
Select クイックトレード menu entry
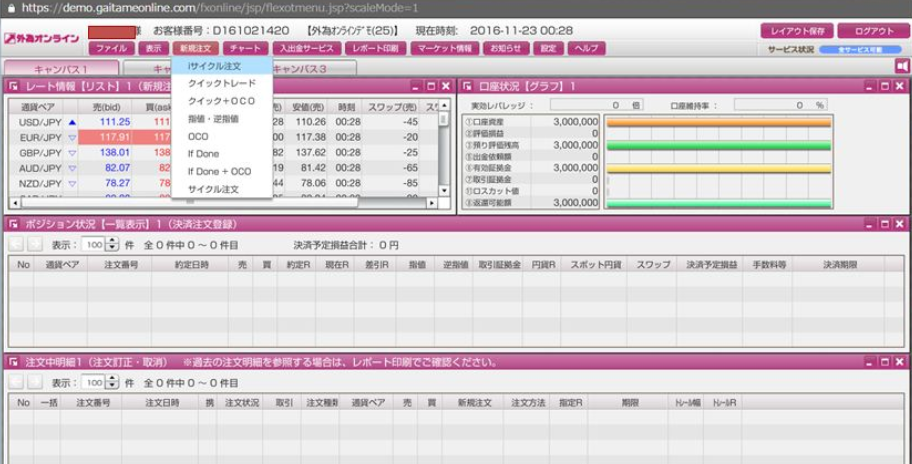pyautogui.click(x=222, y=84)
